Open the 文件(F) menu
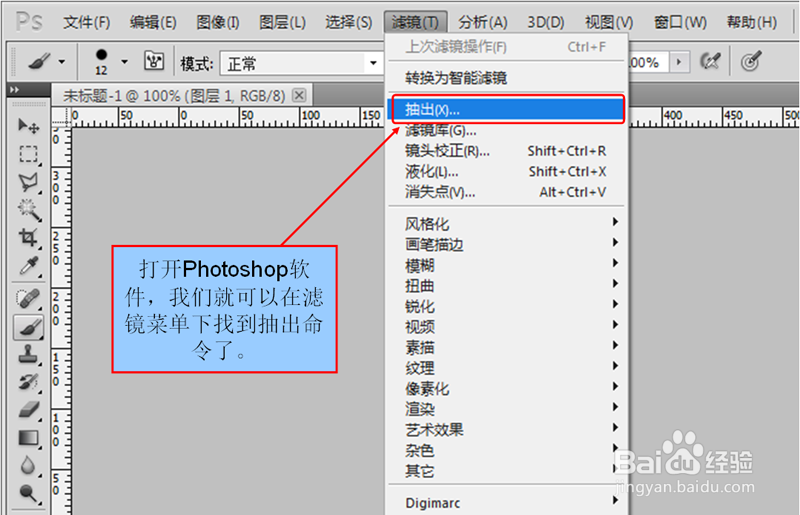Viewport: 800px width, 515px height. tap(87, 22)
